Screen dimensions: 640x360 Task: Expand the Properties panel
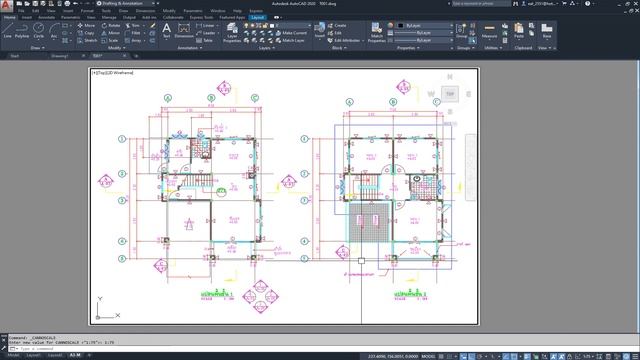coord(408,48)
